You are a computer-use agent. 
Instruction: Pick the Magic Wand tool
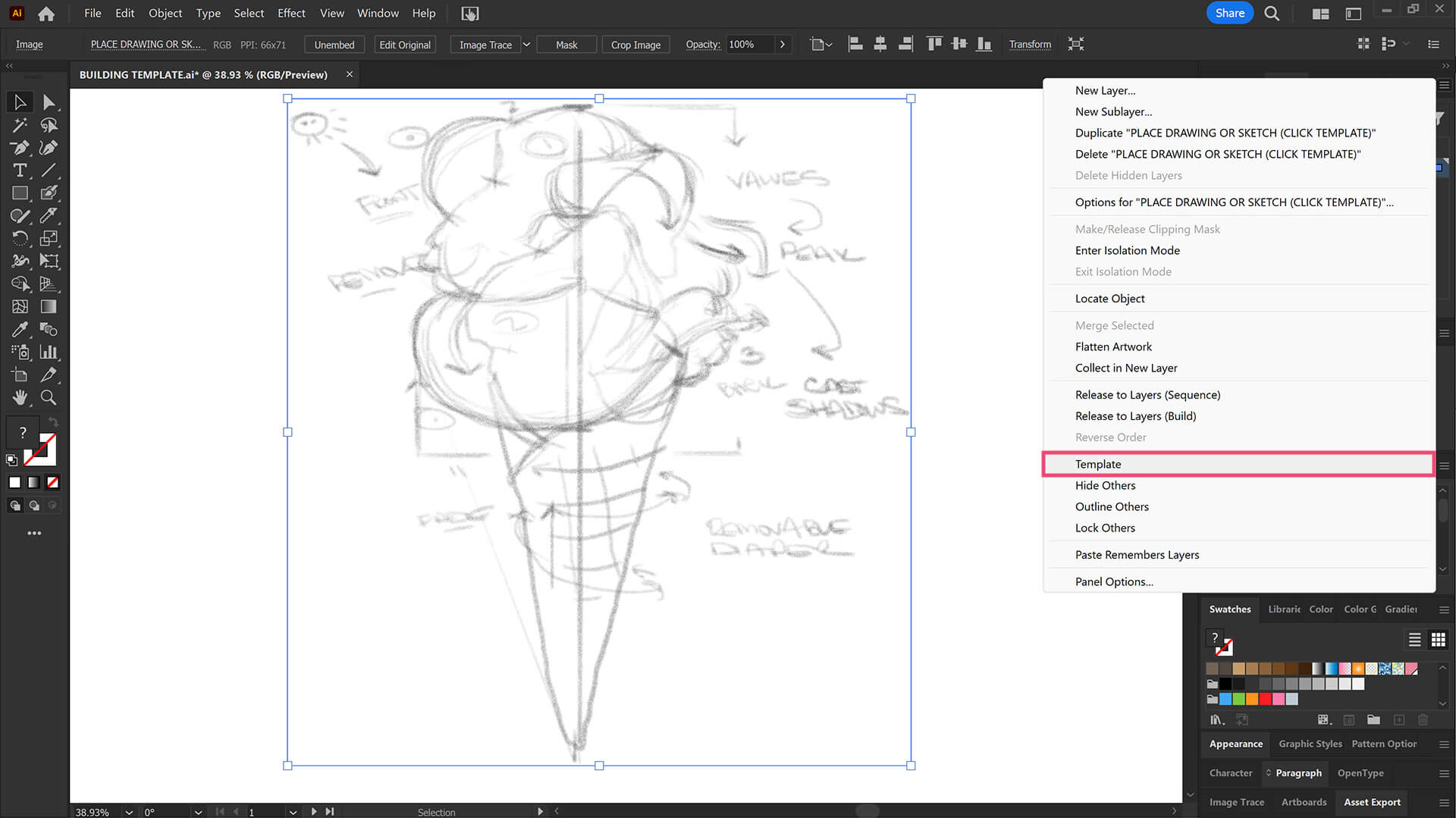pos(20,125)
